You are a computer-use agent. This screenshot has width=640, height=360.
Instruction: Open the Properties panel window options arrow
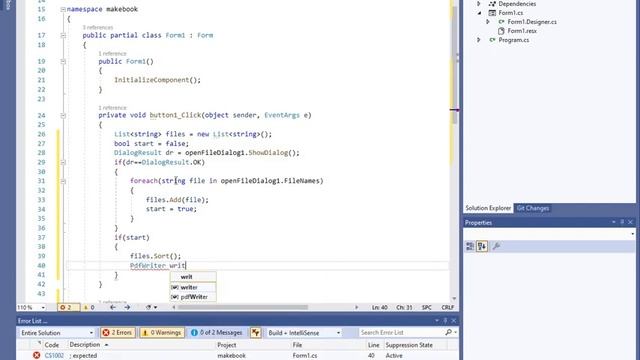613,222
